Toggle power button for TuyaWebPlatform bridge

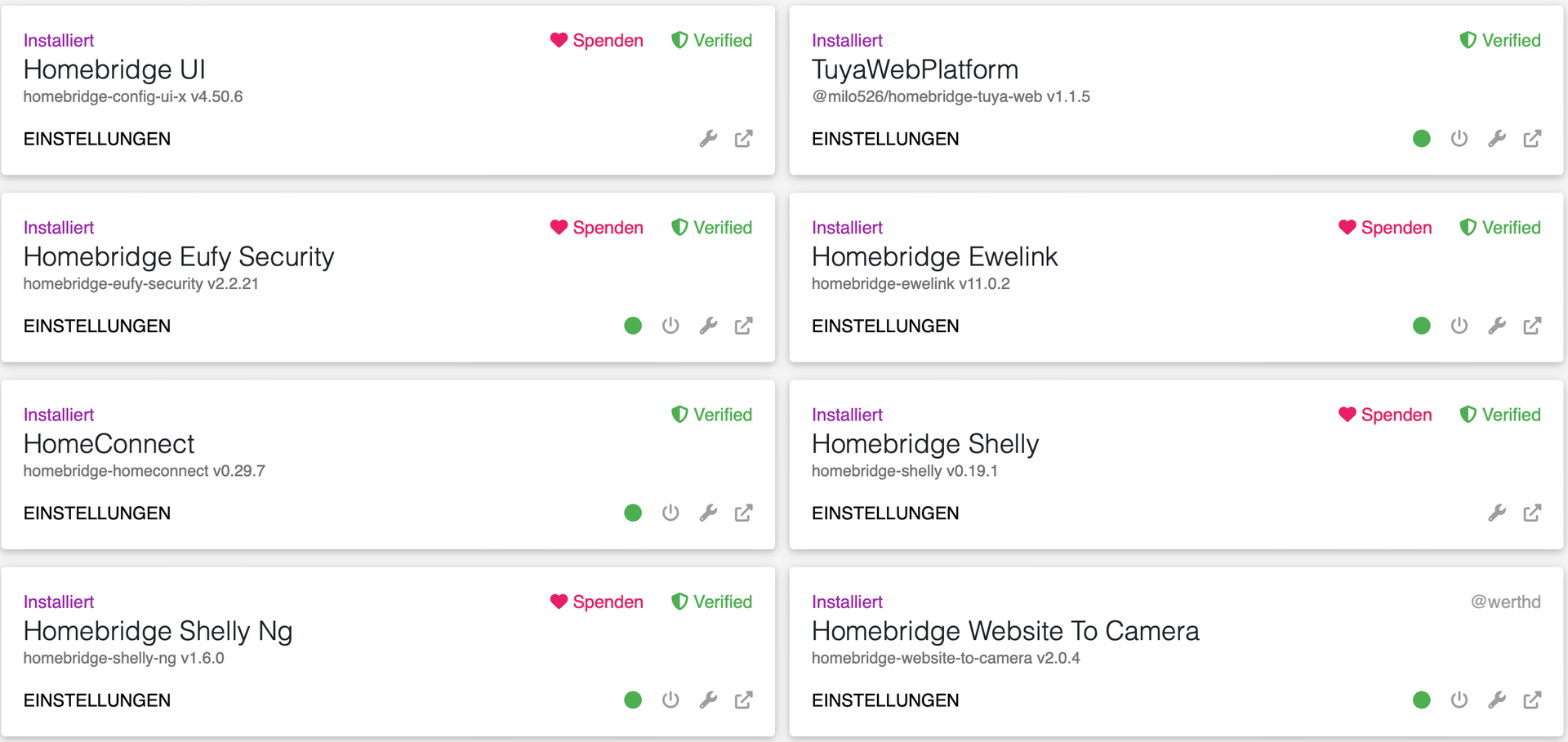(1459, 139)
